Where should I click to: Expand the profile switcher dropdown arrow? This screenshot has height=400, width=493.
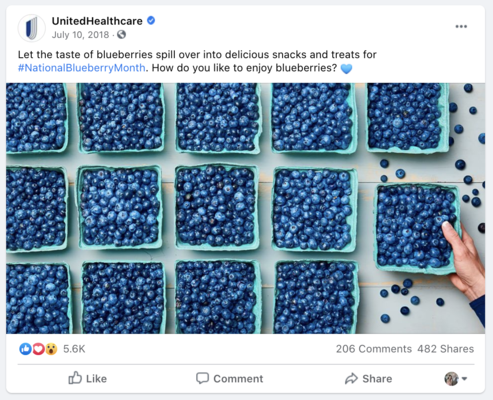pyautogui.click(x=464, y=379)
